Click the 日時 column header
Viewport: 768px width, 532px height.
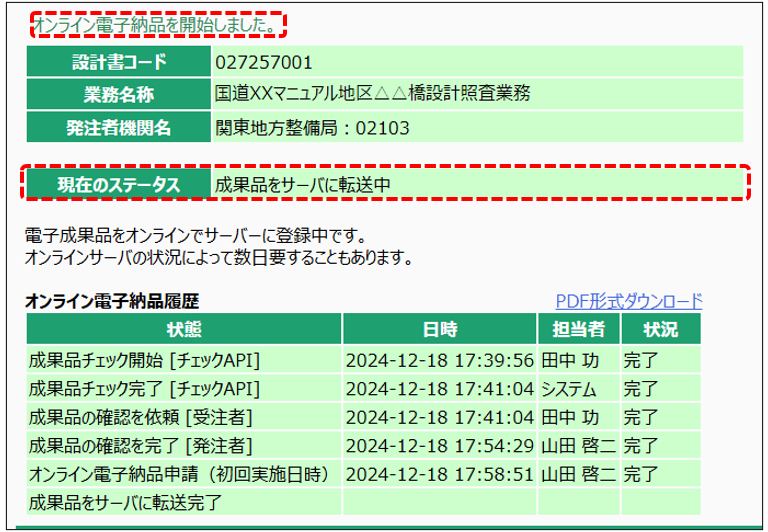439,328
